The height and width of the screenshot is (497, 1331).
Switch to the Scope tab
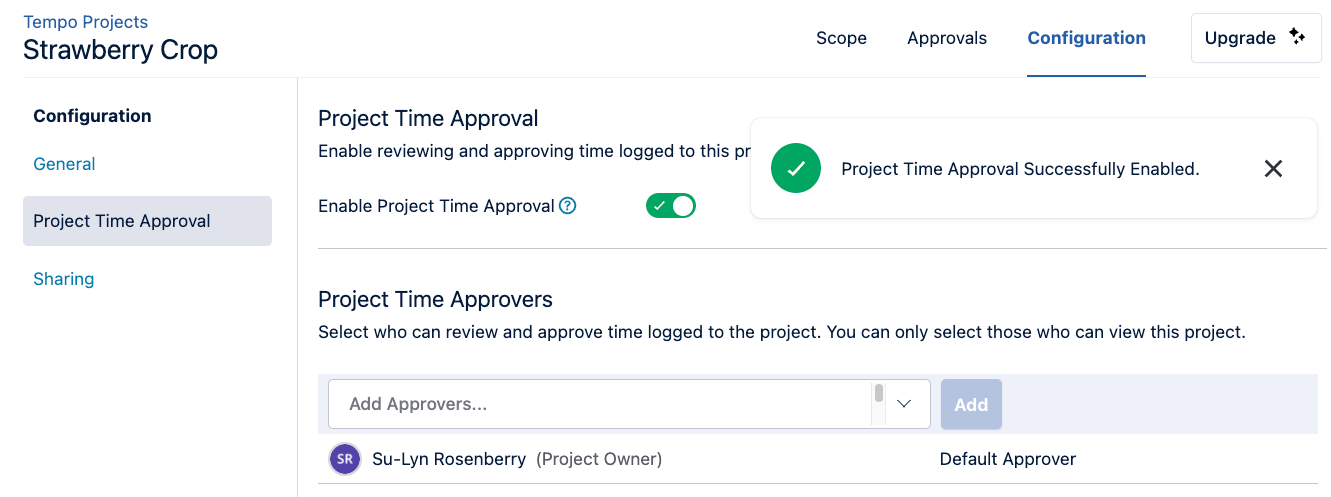click(x=841, y=38)
